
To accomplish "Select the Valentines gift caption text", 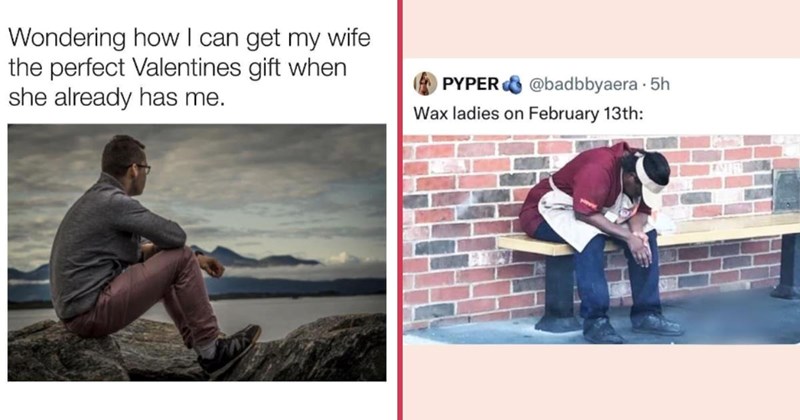I will click(189, 67).
